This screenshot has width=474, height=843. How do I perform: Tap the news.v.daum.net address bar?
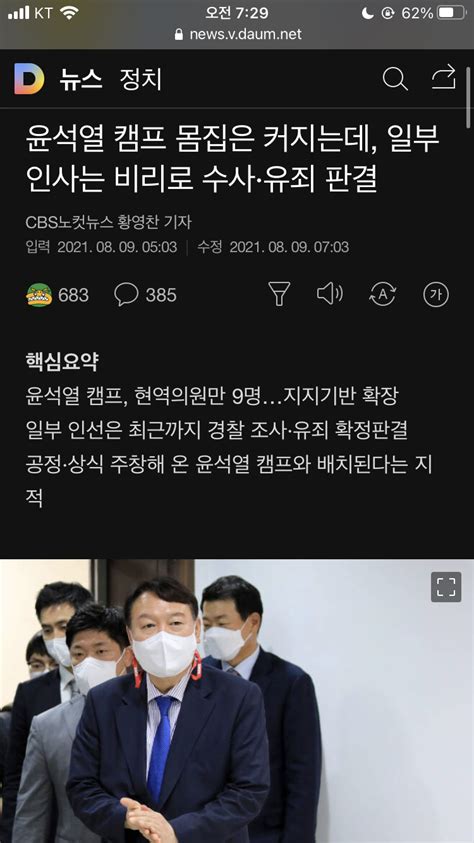click(237, 34)
